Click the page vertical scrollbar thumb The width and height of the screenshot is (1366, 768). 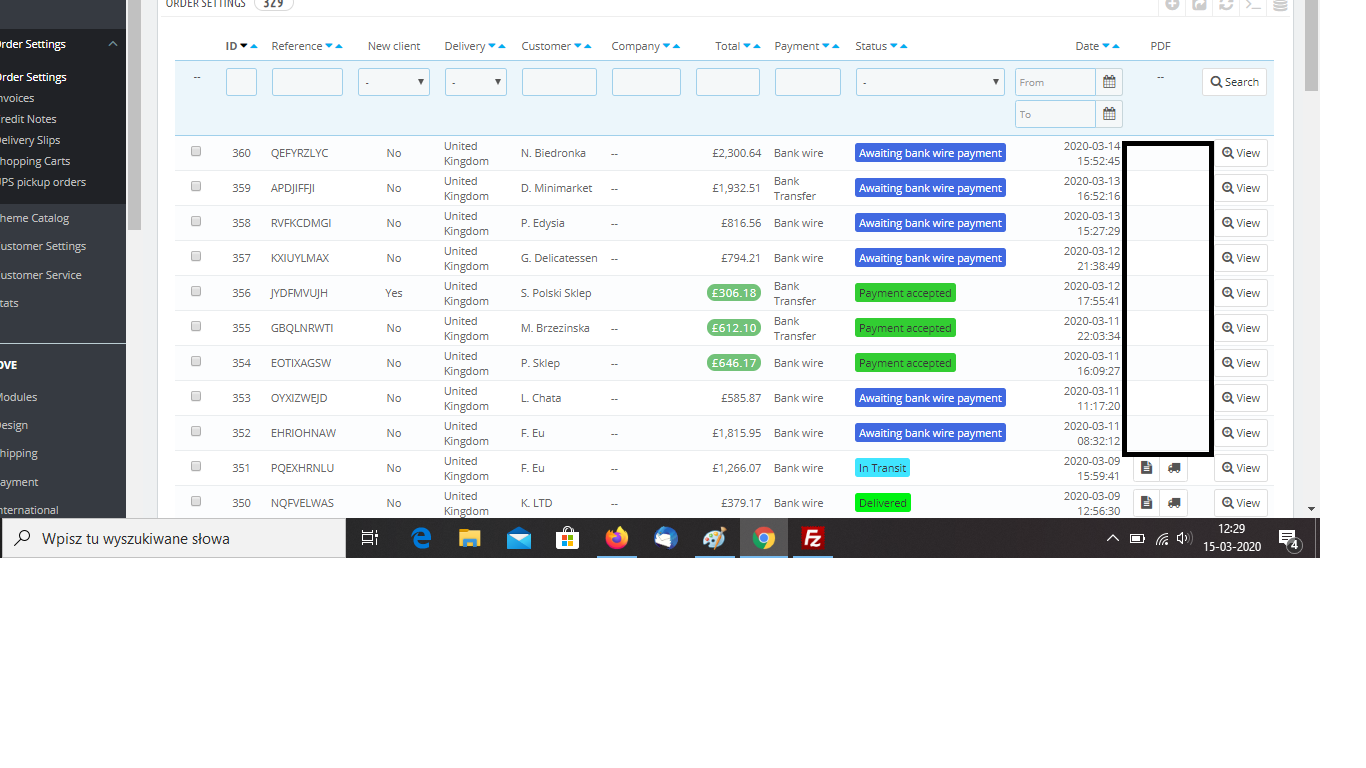pos(1312,45)
